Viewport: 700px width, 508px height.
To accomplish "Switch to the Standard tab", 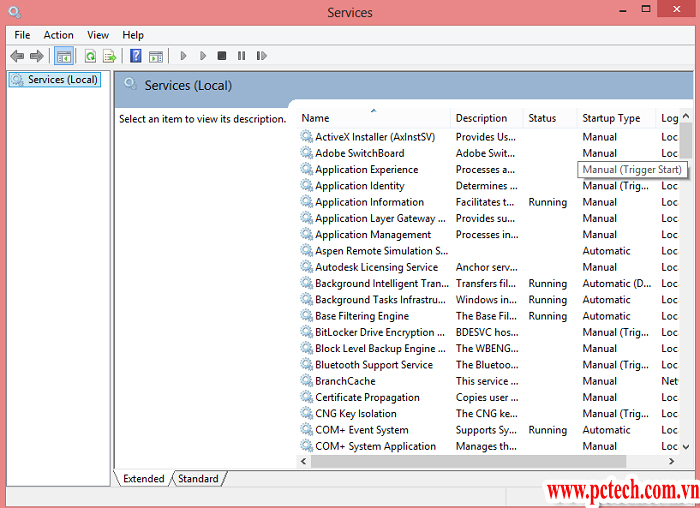I will point(198,479).
